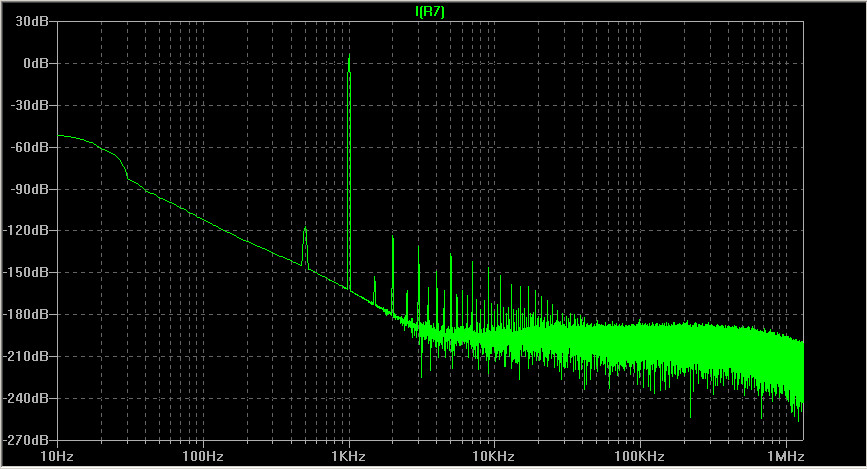Click the -240dB vertical axis label
867x469 pixels.
pos(27,398)
